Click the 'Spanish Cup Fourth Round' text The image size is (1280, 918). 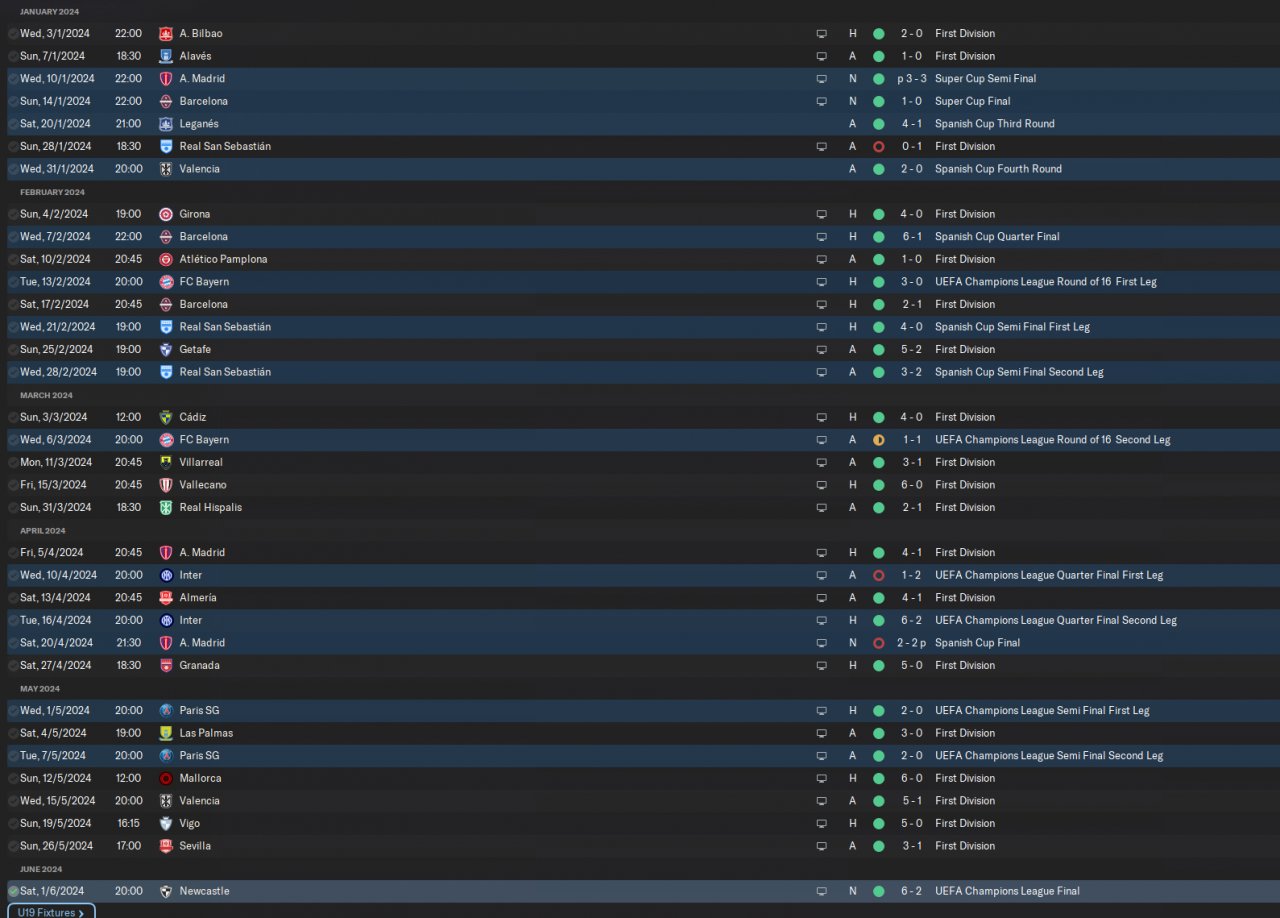coord(998,169)
